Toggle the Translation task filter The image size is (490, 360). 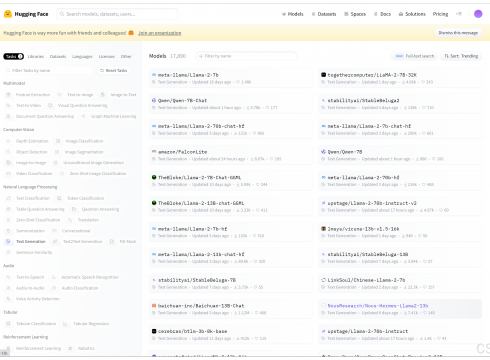click(83, 220)
